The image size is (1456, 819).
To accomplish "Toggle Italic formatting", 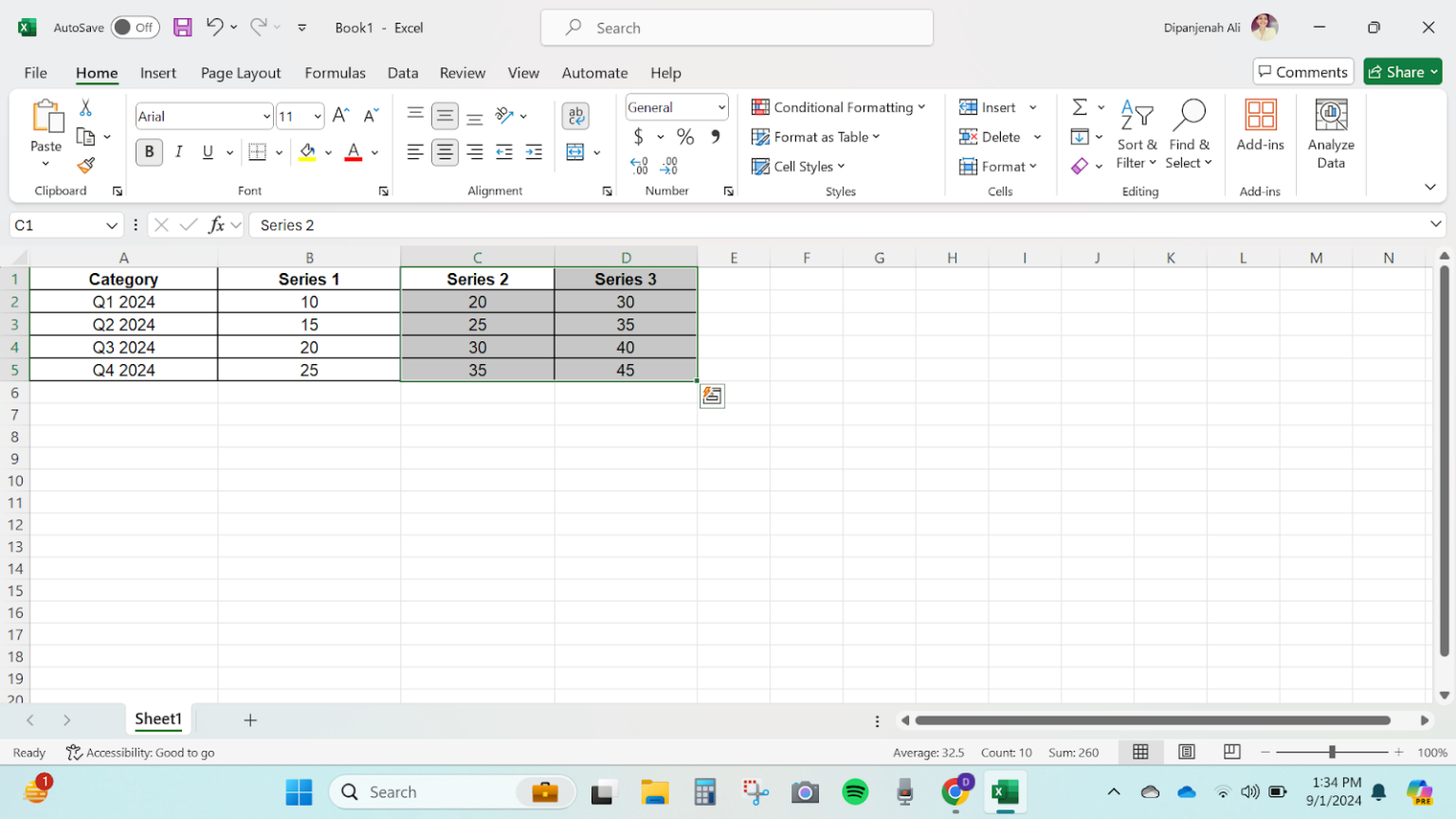I will click(178, 152).
